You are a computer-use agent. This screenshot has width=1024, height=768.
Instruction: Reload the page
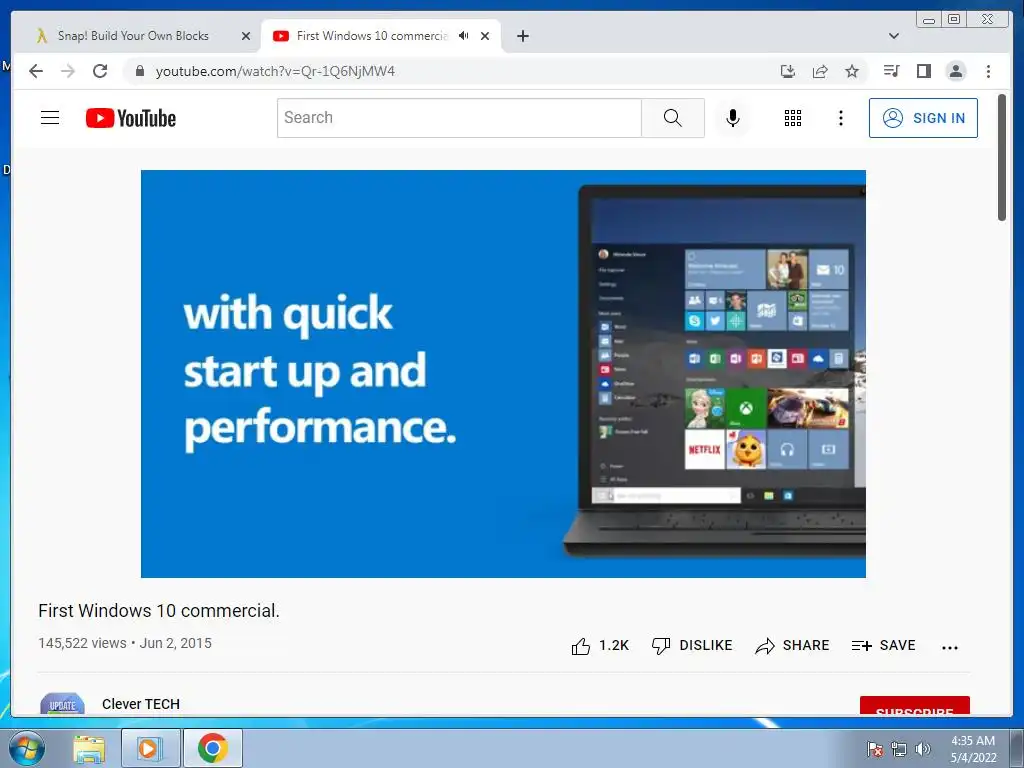point(100,71)
